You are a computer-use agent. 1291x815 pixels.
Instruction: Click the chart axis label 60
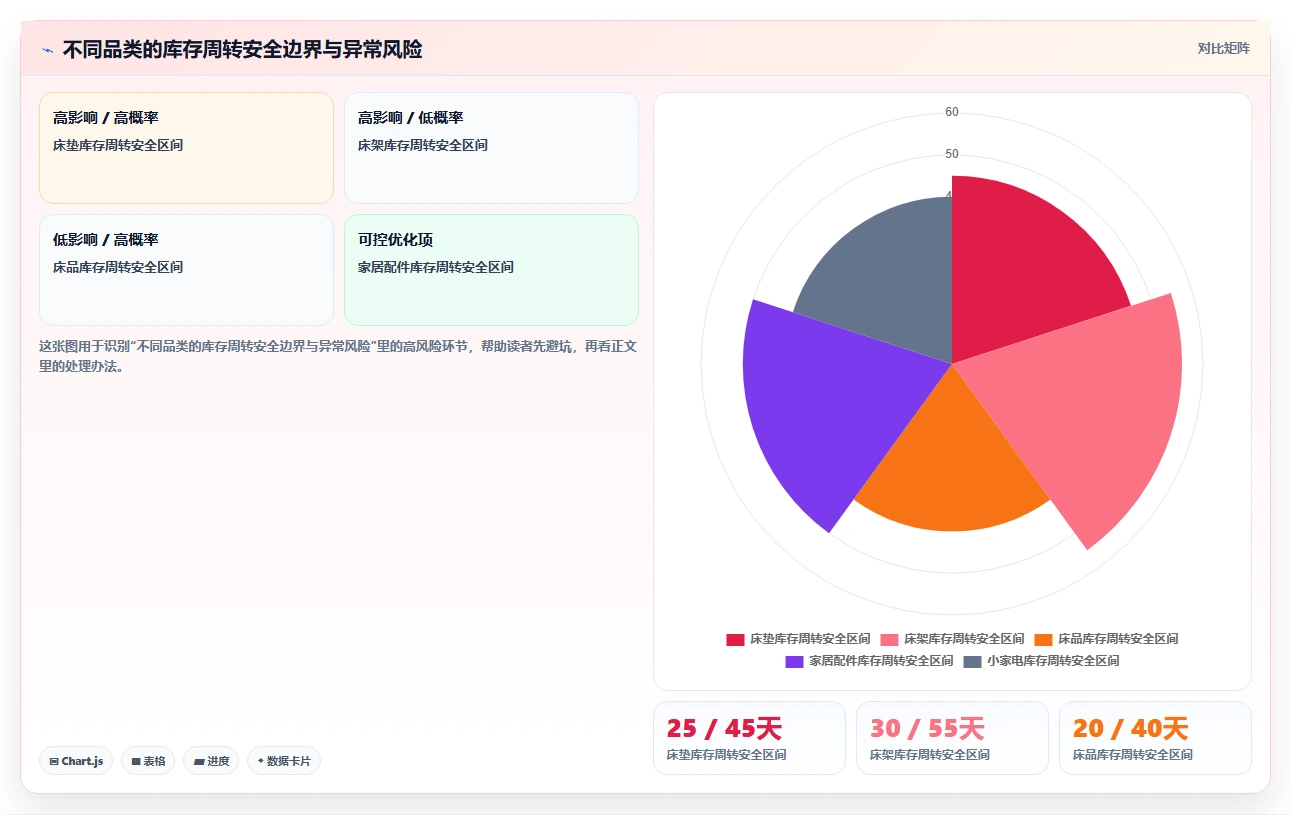click(952, 112)
